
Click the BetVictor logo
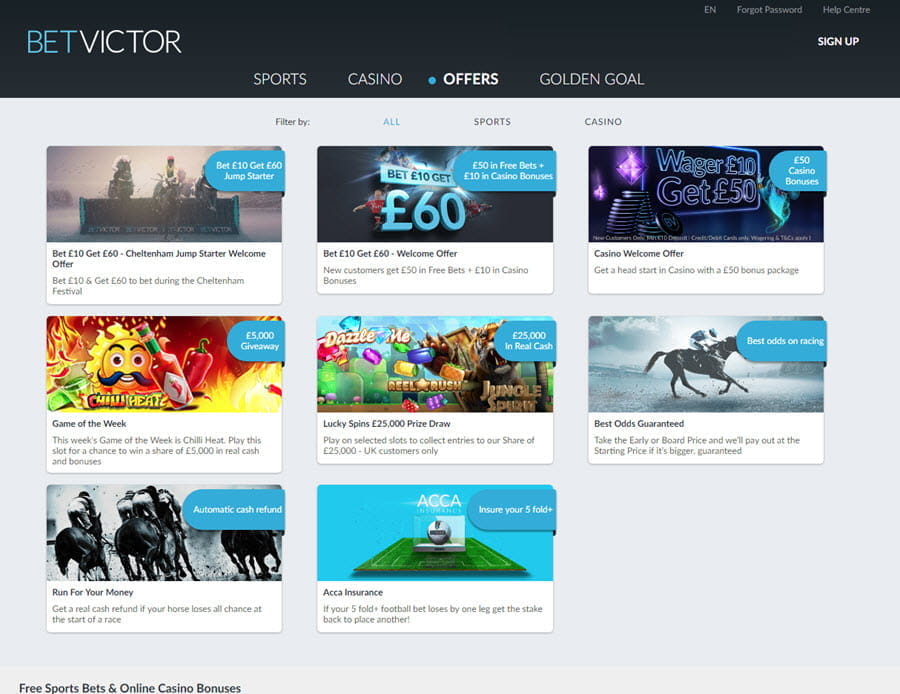pos(104,42)
